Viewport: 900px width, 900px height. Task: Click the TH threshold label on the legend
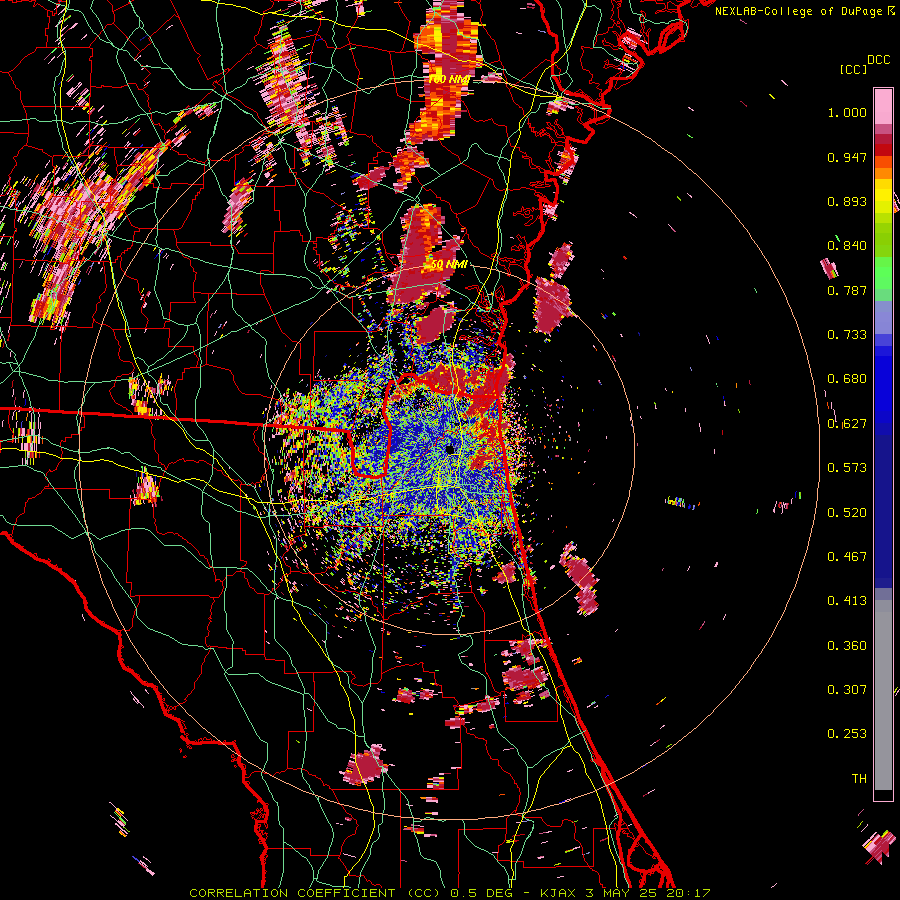(x=859, y=779)
